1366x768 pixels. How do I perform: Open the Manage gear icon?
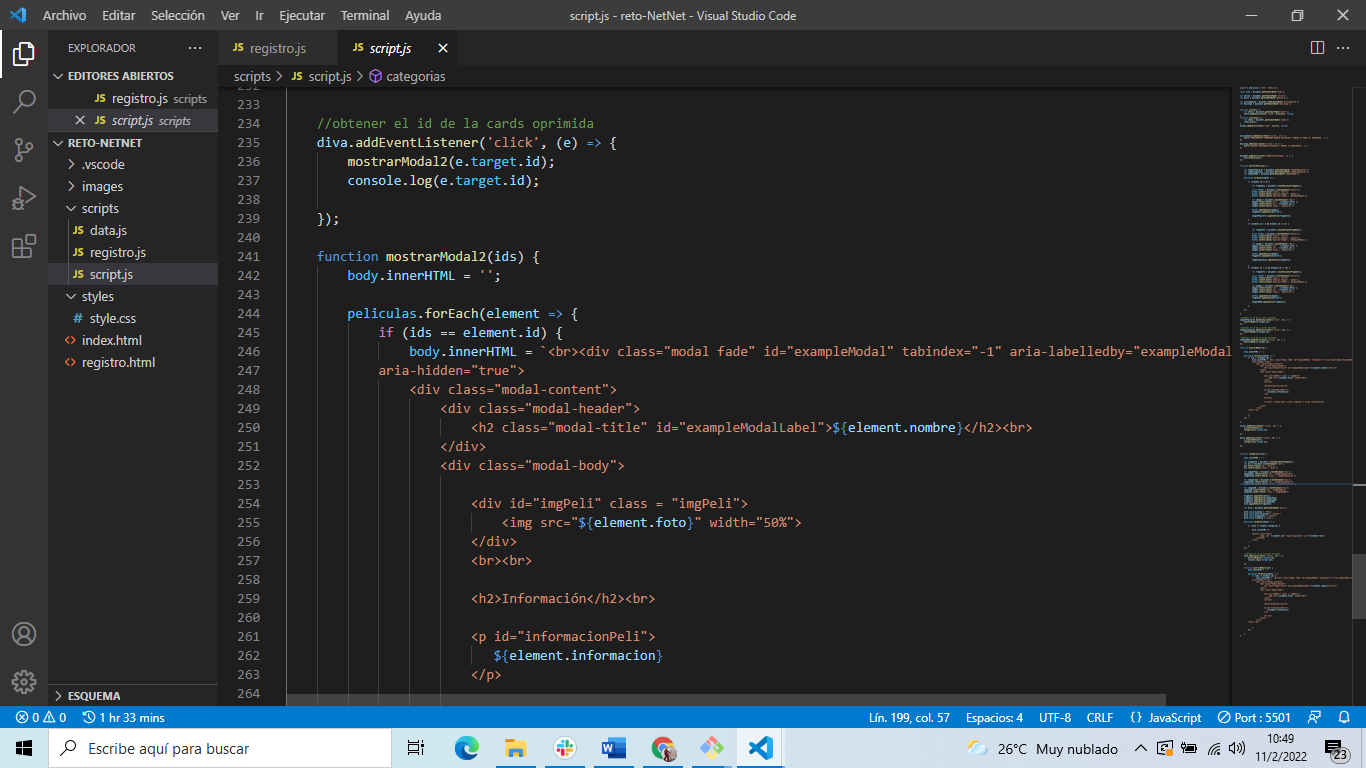point(24,682)
